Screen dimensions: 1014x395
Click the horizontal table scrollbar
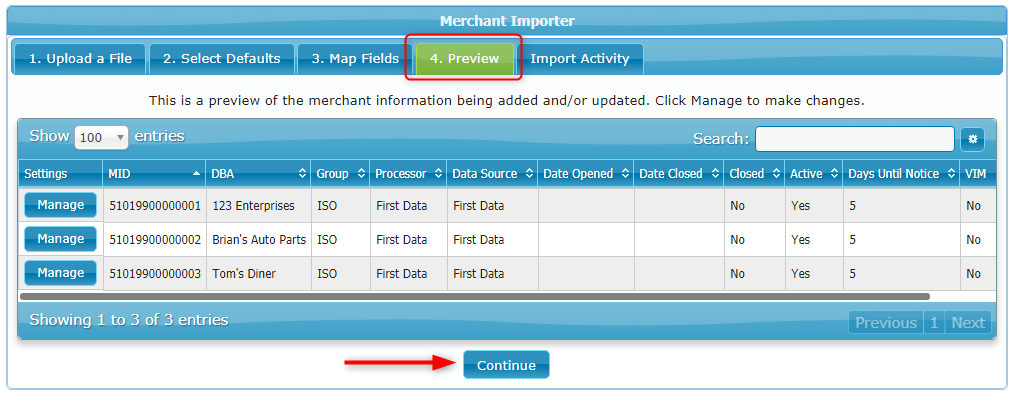pos(475,296)
